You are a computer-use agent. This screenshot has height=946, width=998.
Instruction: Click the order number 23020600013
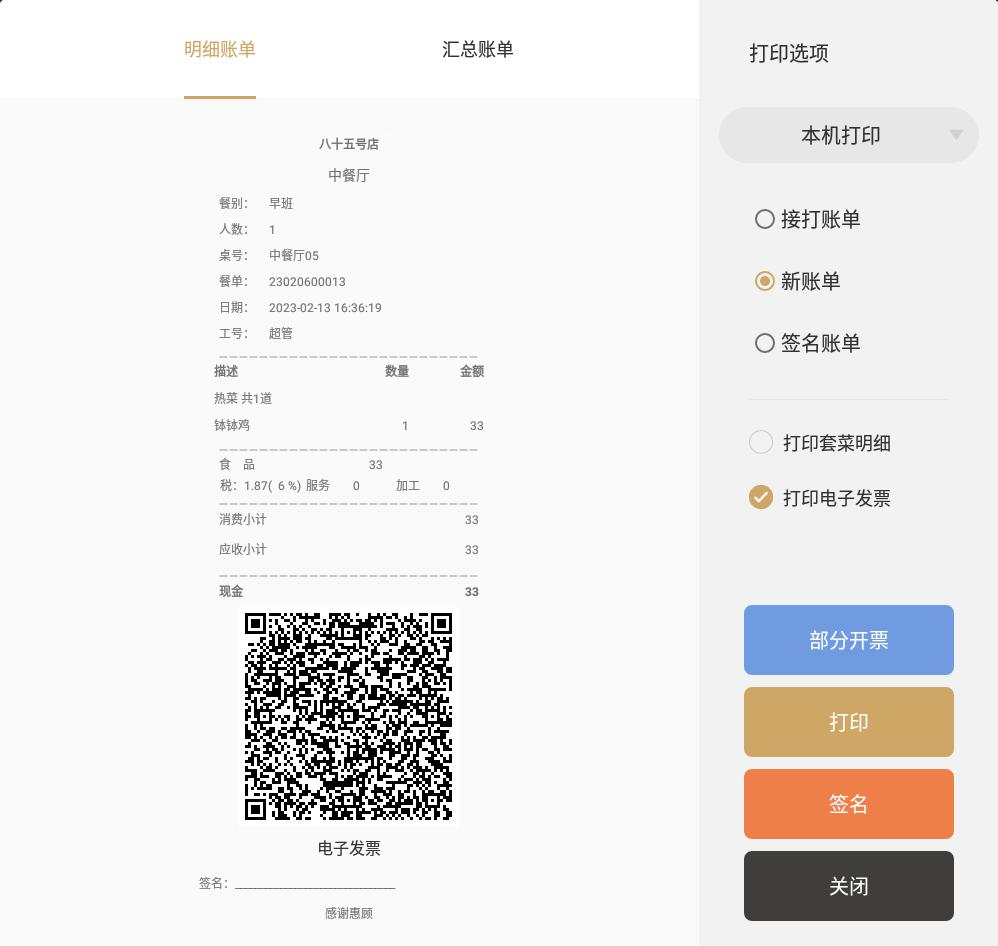(x=307, y=281)
